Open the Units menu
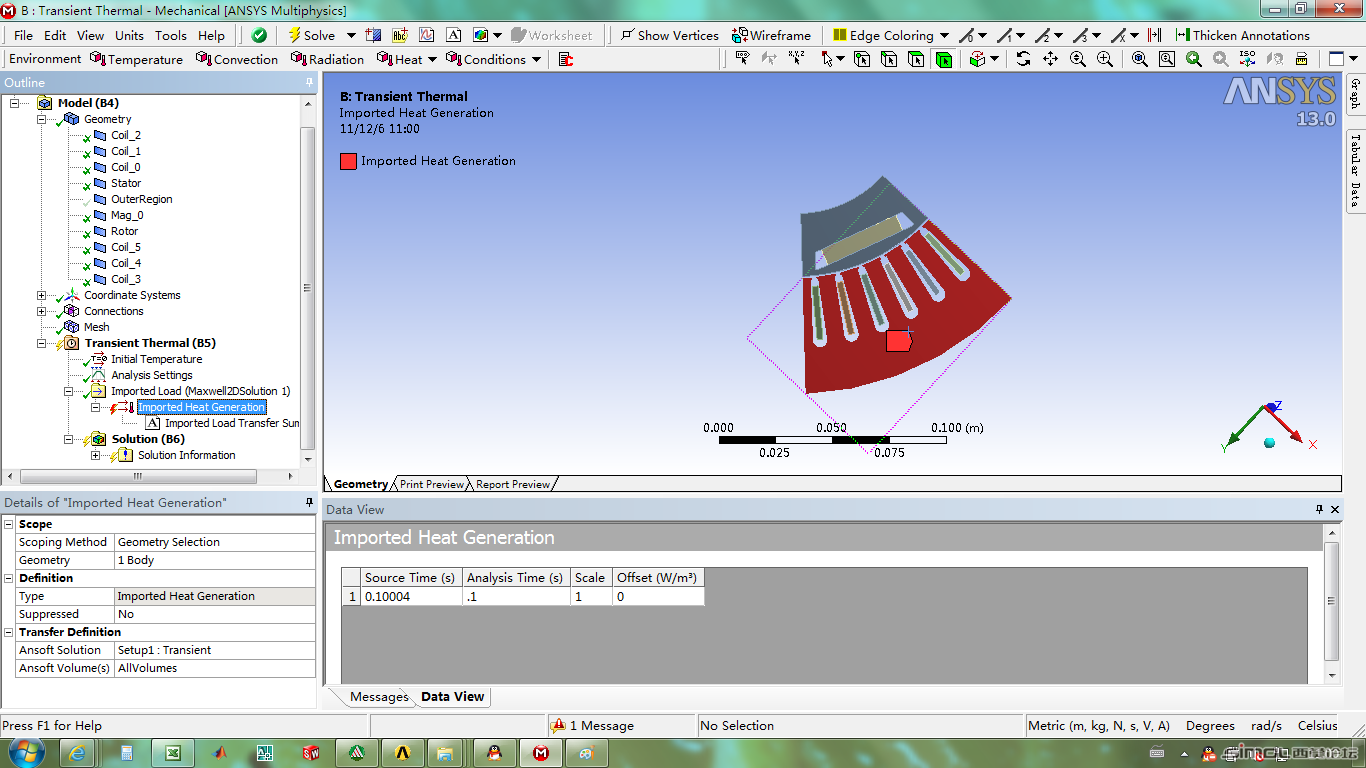 (129, 35)
